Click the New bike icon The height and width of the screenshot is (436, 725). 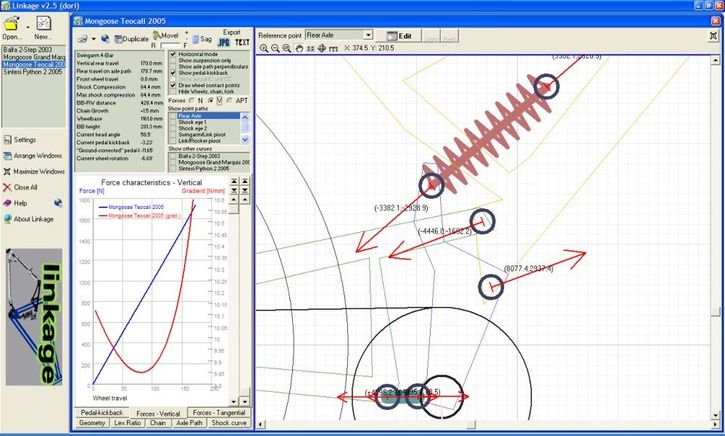43,24
